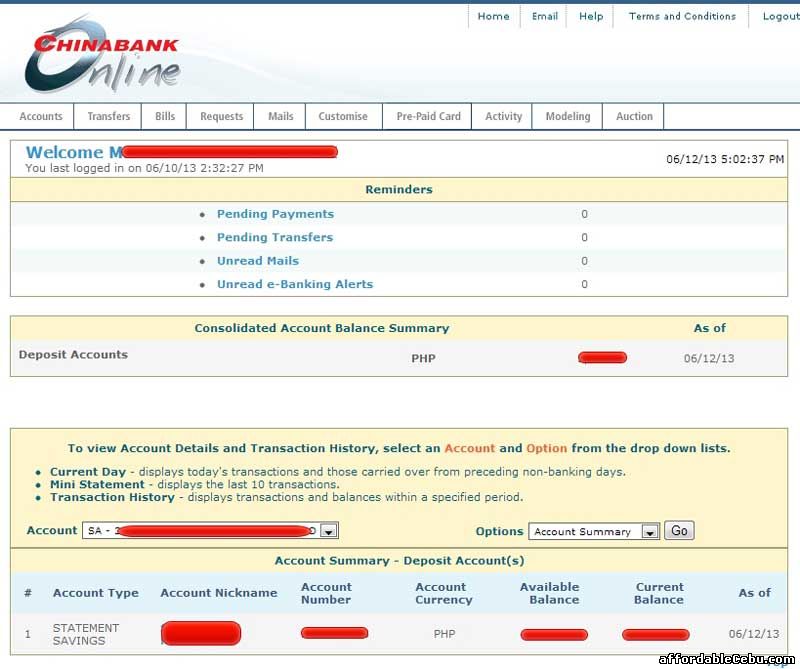Click the last logged in text
The width and height of the screenshot is (800, 669).
point(144,168)
